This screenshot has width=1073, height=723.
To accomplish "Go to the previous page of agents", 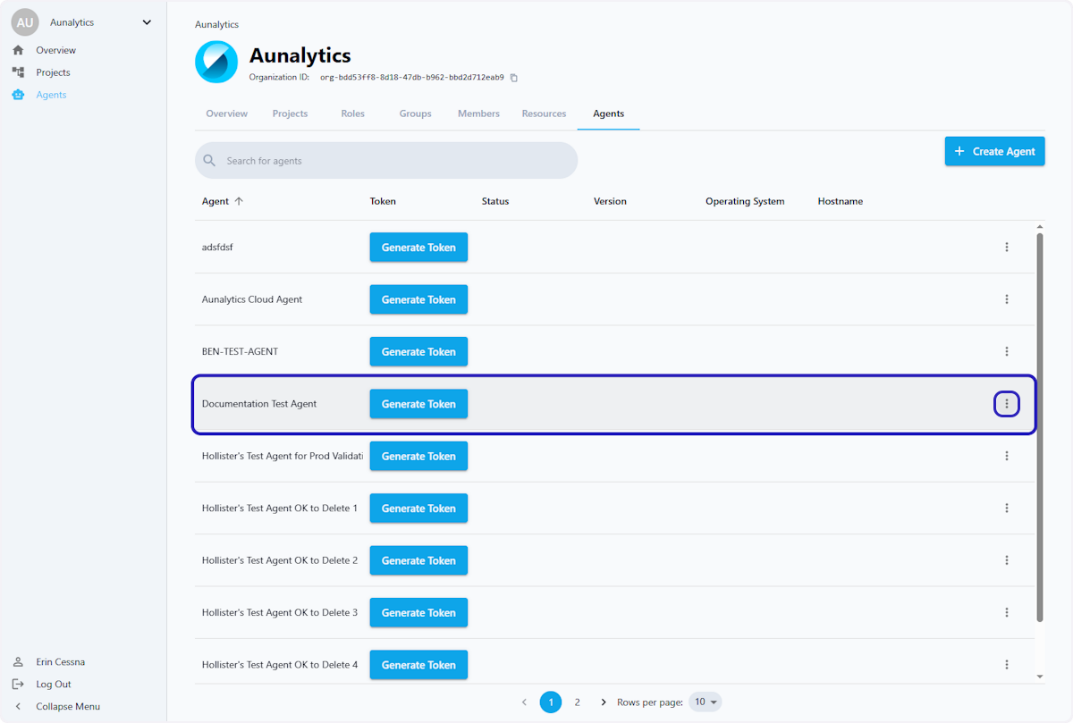I will pos(524,702).
